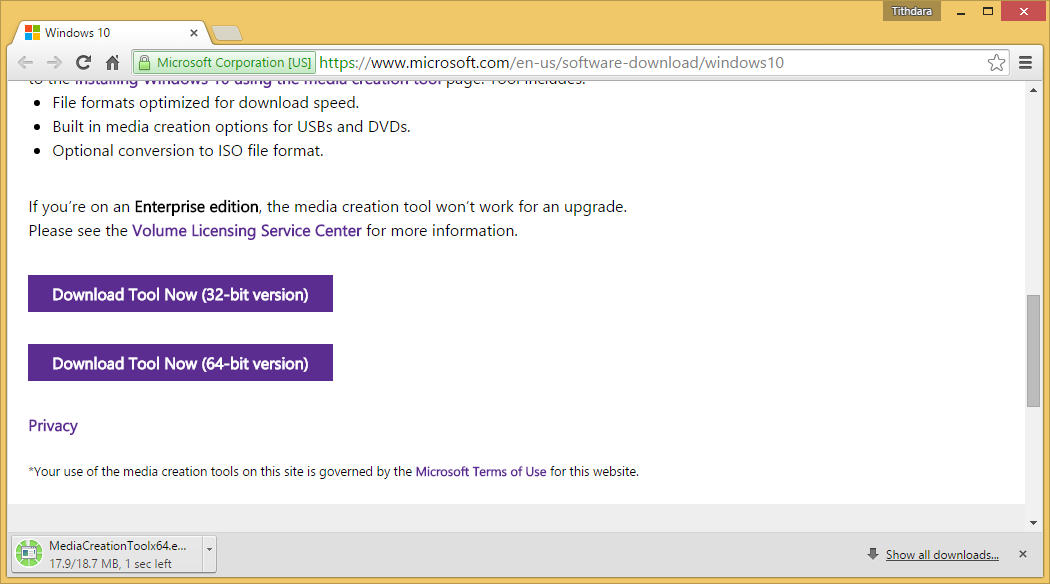Expand the MediaCreationToolx64 download options arrow

point(210,555)
